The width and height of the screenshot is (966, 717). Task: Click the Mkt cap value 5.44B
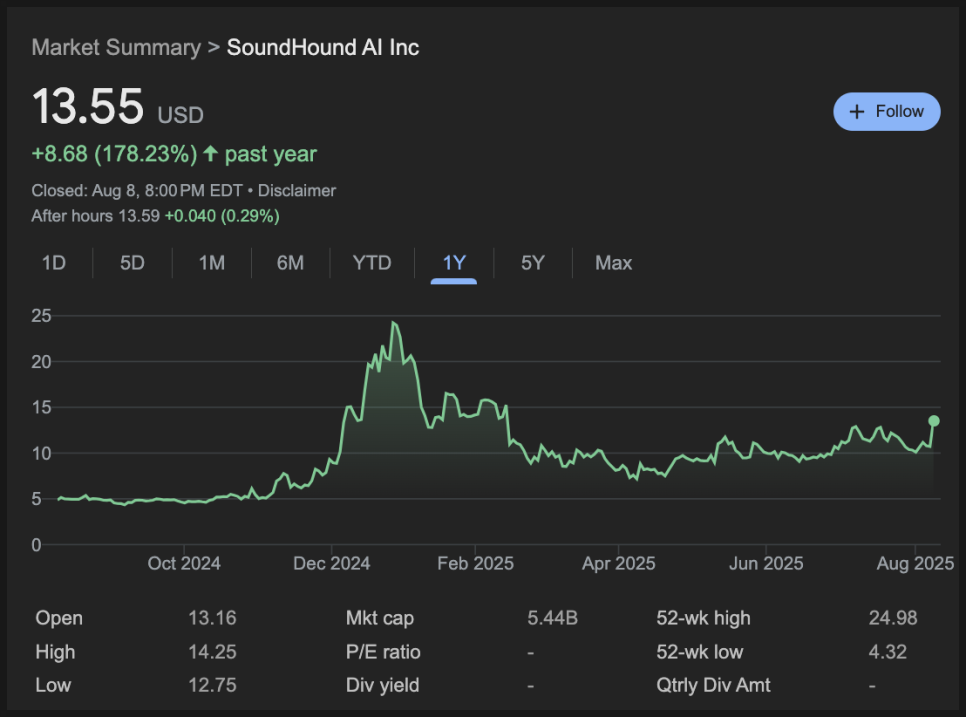pyautogui.click(x=553, y=618)
